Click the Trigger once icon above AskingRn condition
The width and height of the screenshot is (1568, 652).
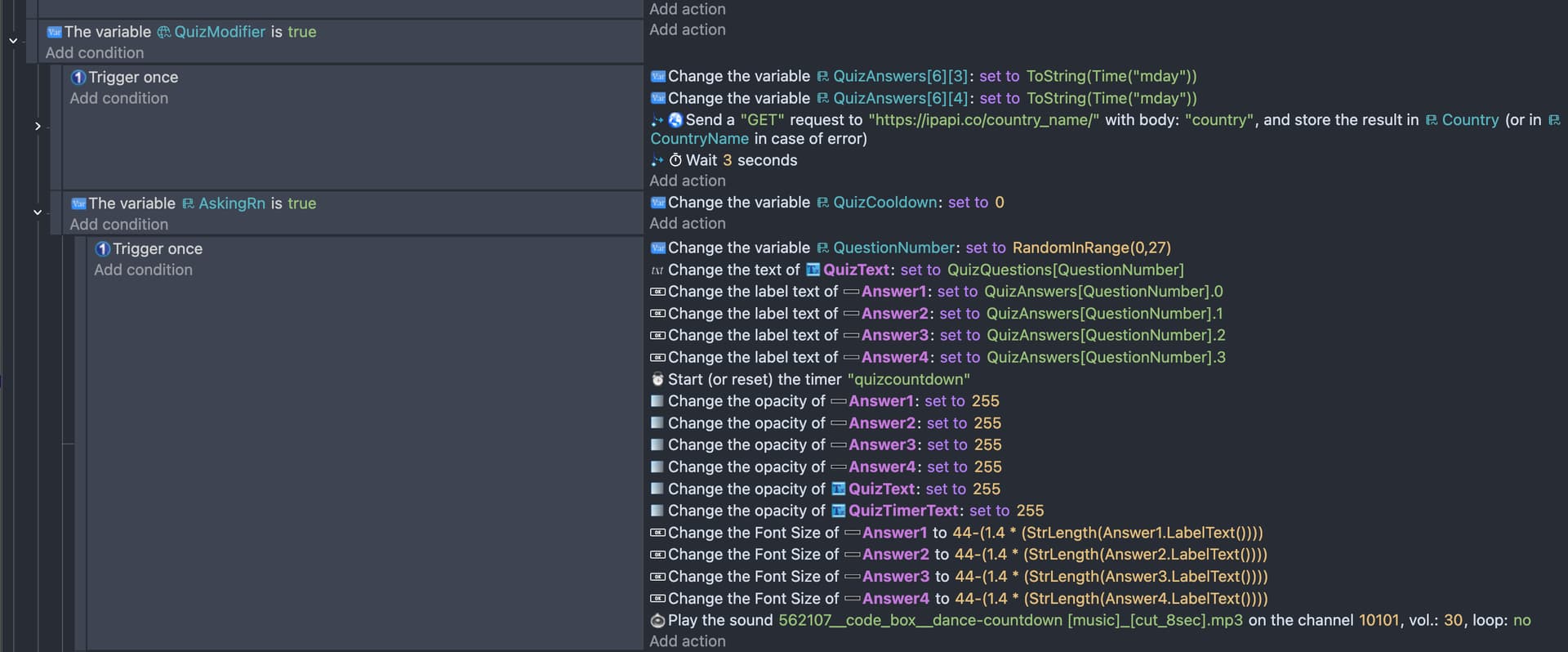click(x=78, y=78)
